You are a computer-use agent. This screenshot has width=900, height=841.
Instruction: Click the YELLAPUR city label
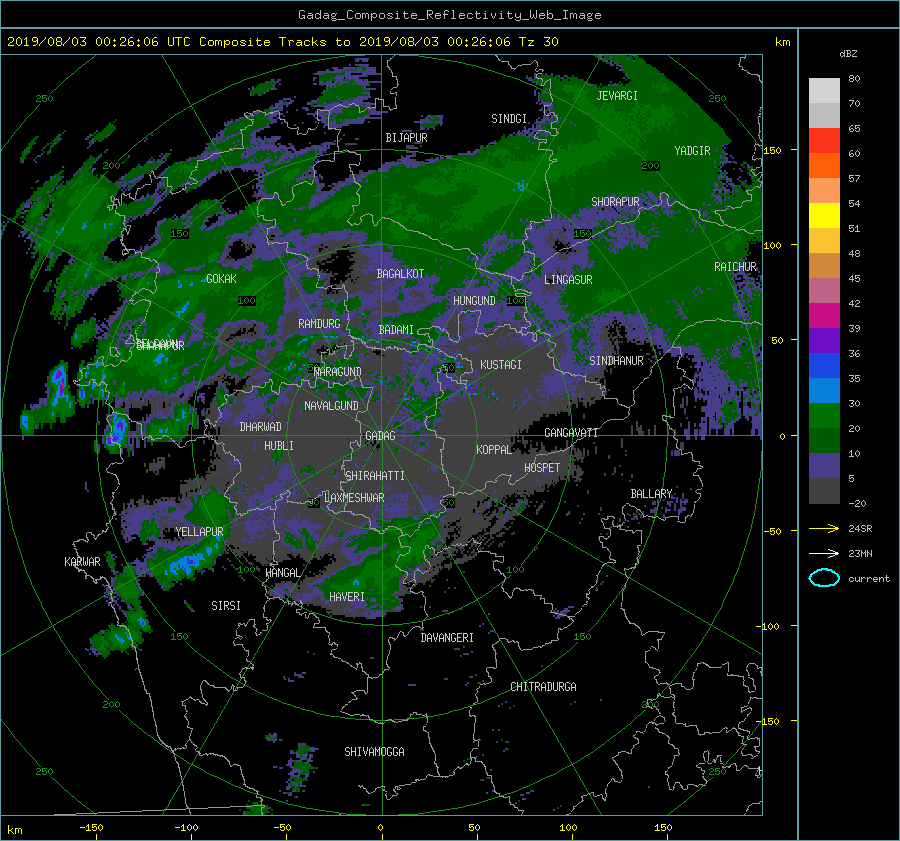pos(199,532)
